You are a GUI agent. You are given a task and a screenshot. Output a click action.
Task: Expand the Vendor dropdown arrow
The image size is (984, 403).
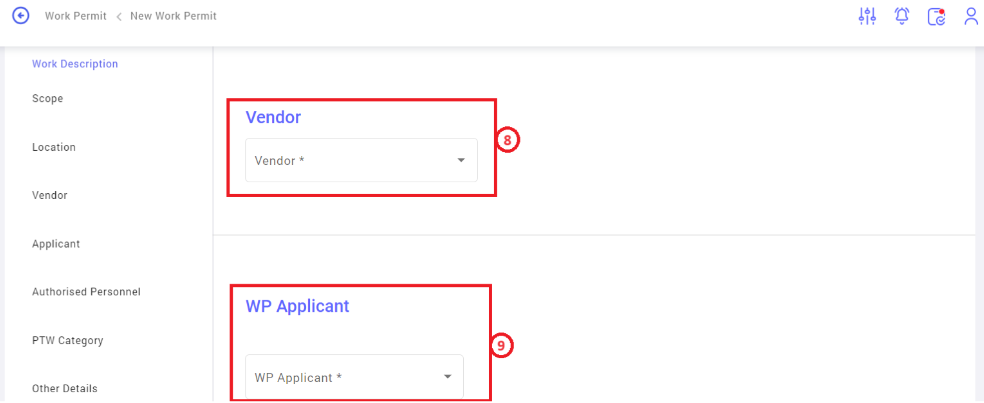[461, 161]
